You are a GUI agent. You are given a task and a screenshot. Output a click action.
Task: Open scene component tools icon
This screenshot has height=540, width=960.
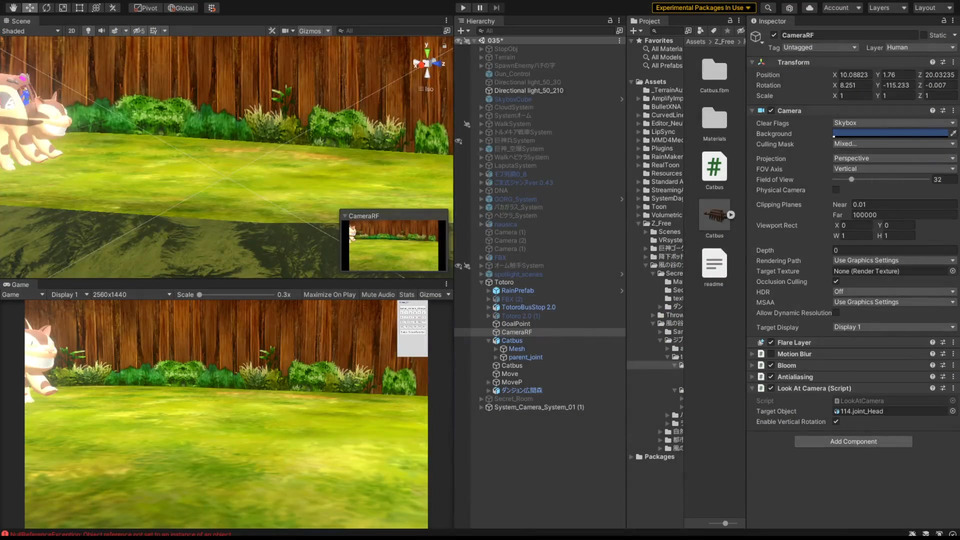point(272,31)
